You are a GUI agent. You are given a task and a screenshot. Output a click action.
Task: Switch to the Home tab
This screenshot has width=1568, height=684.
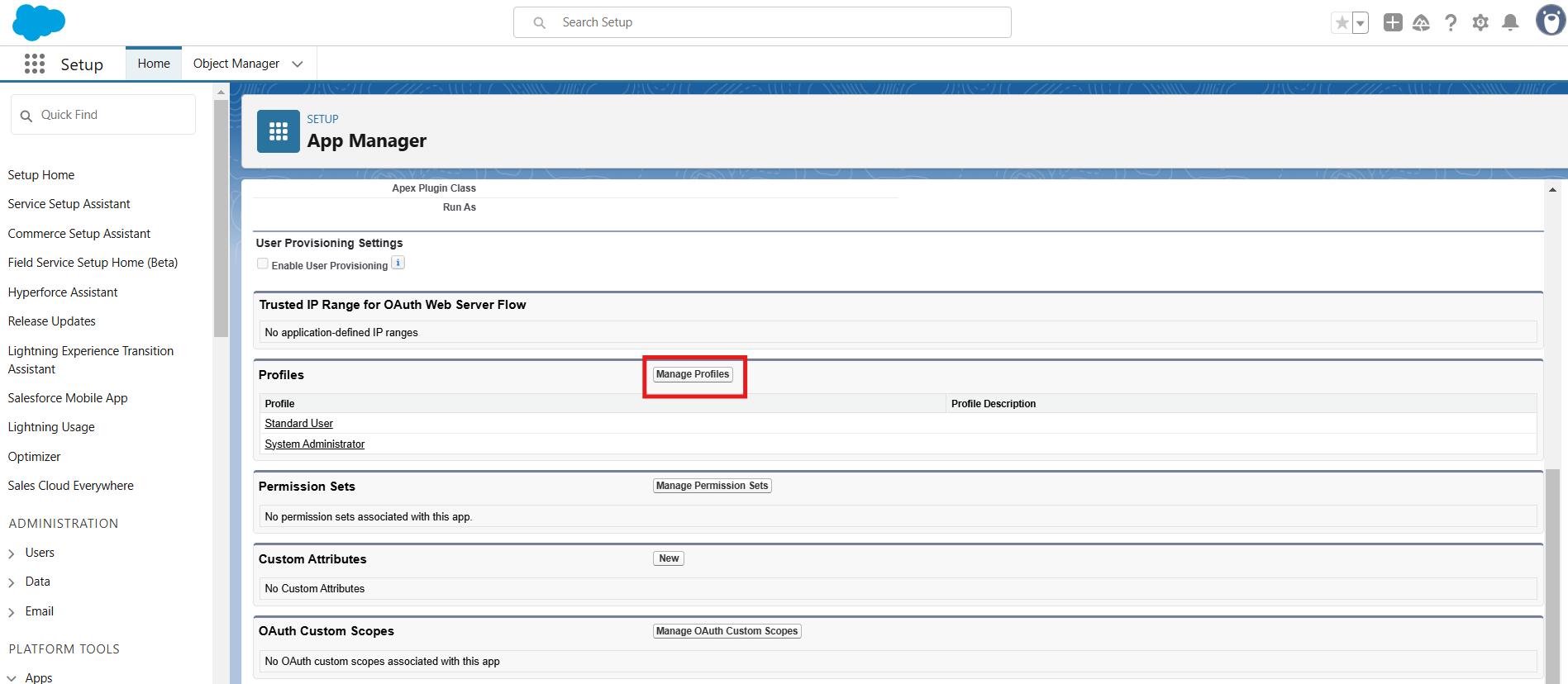(154, 64)
